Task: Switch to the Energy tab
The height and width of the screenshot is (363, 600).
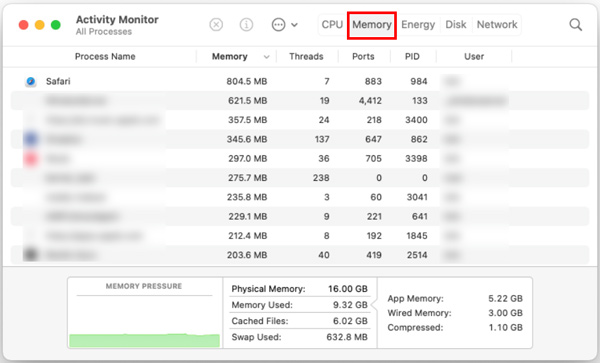Action: 418,25
